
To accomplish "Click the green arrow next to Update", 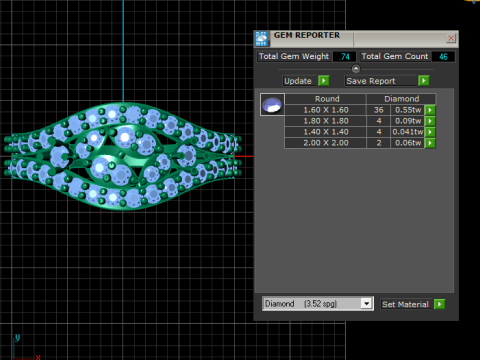I will point(324,81).
